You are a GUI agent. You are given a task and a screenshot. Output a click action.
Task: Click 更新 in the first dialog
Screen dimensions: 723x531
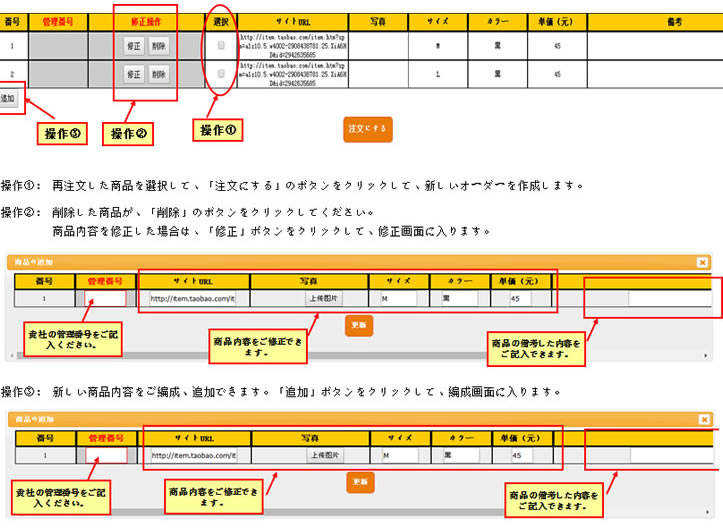coord(359,325)
